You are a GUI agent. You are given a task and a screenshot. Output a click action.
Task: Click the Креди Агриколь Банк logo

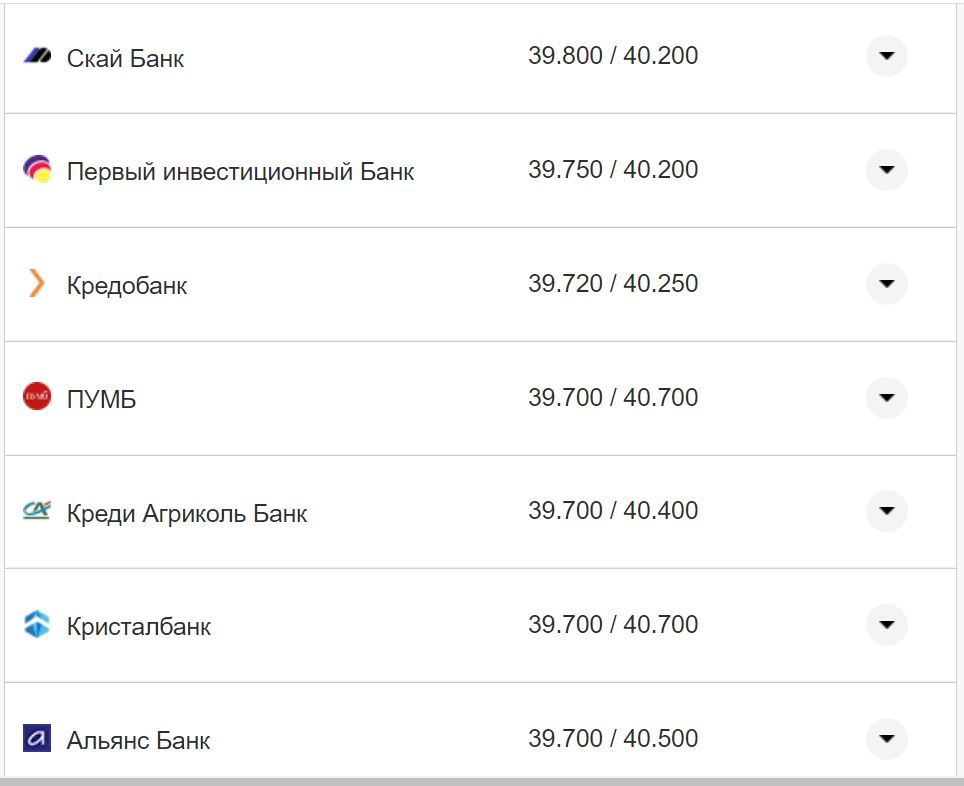click(37, 512)
